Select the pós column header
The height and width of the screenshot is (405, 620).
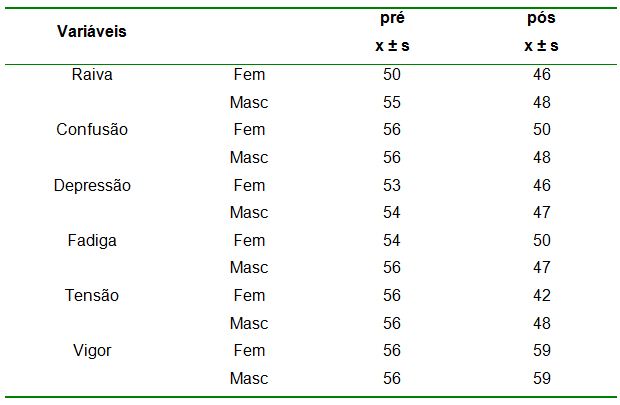tap(542, 18)
